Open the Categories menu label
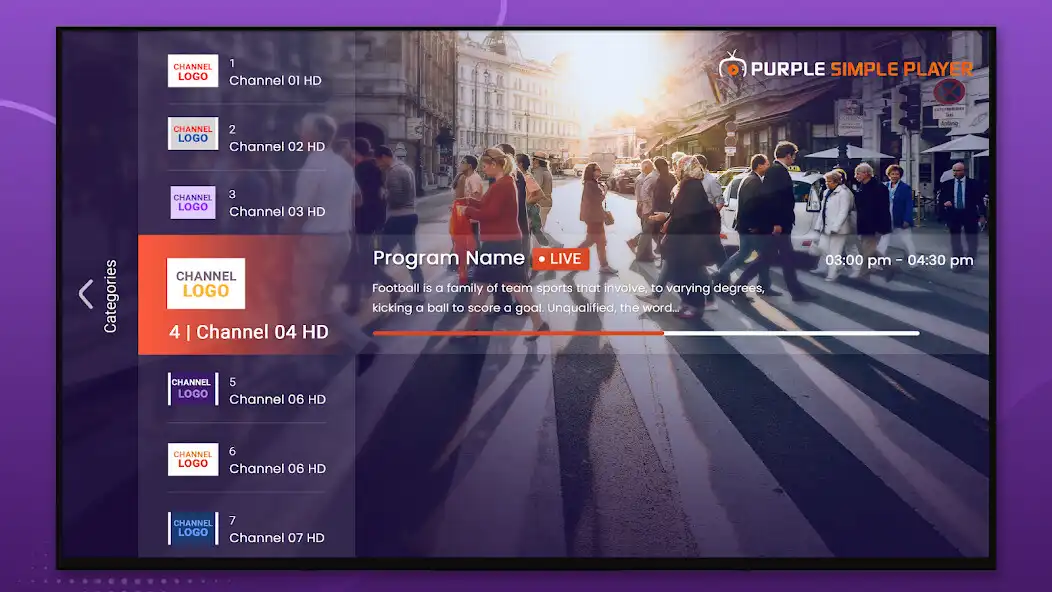 [x=110, y=295]
